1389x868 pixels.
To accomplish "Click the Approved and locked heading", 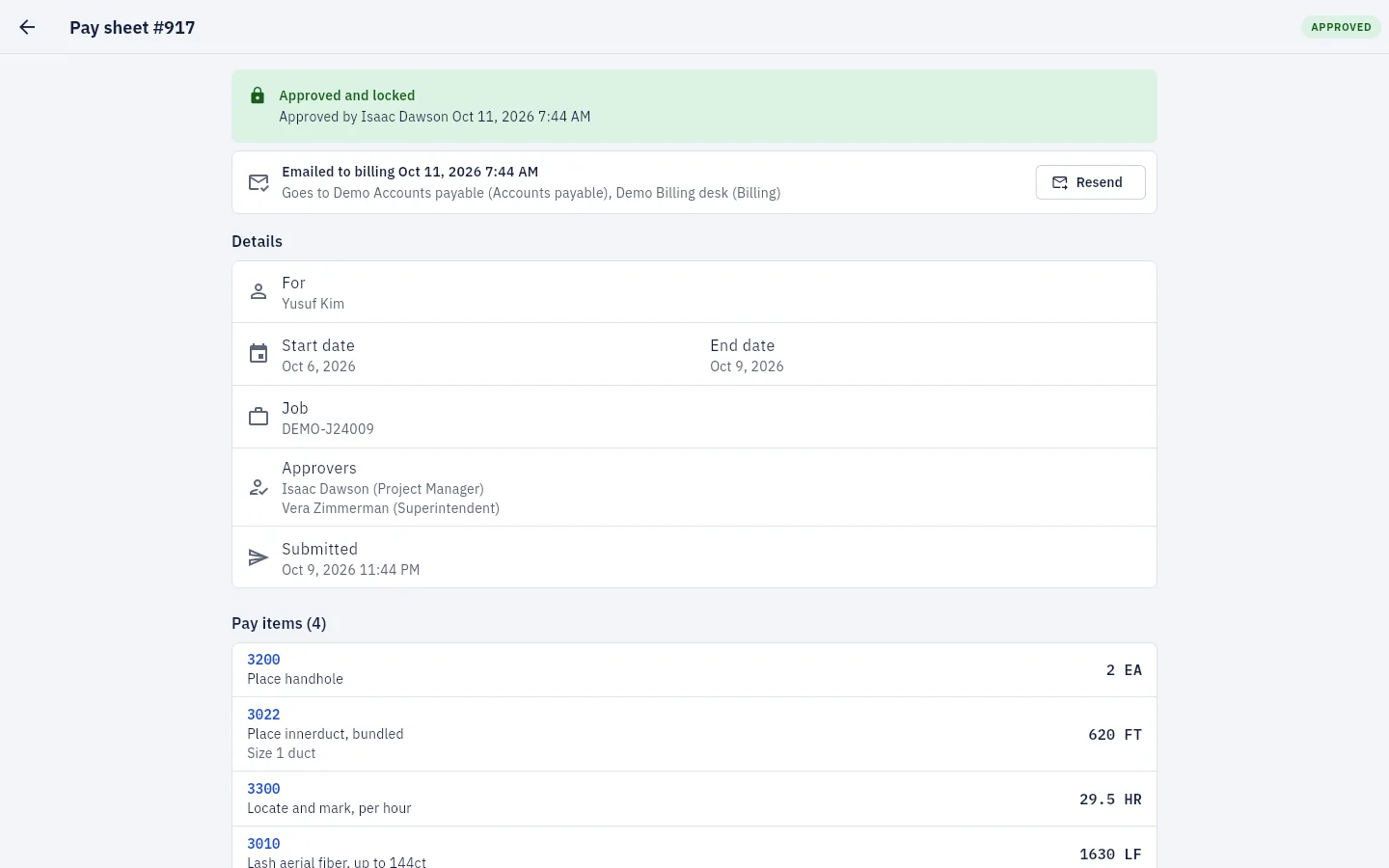I will [347, 95].
